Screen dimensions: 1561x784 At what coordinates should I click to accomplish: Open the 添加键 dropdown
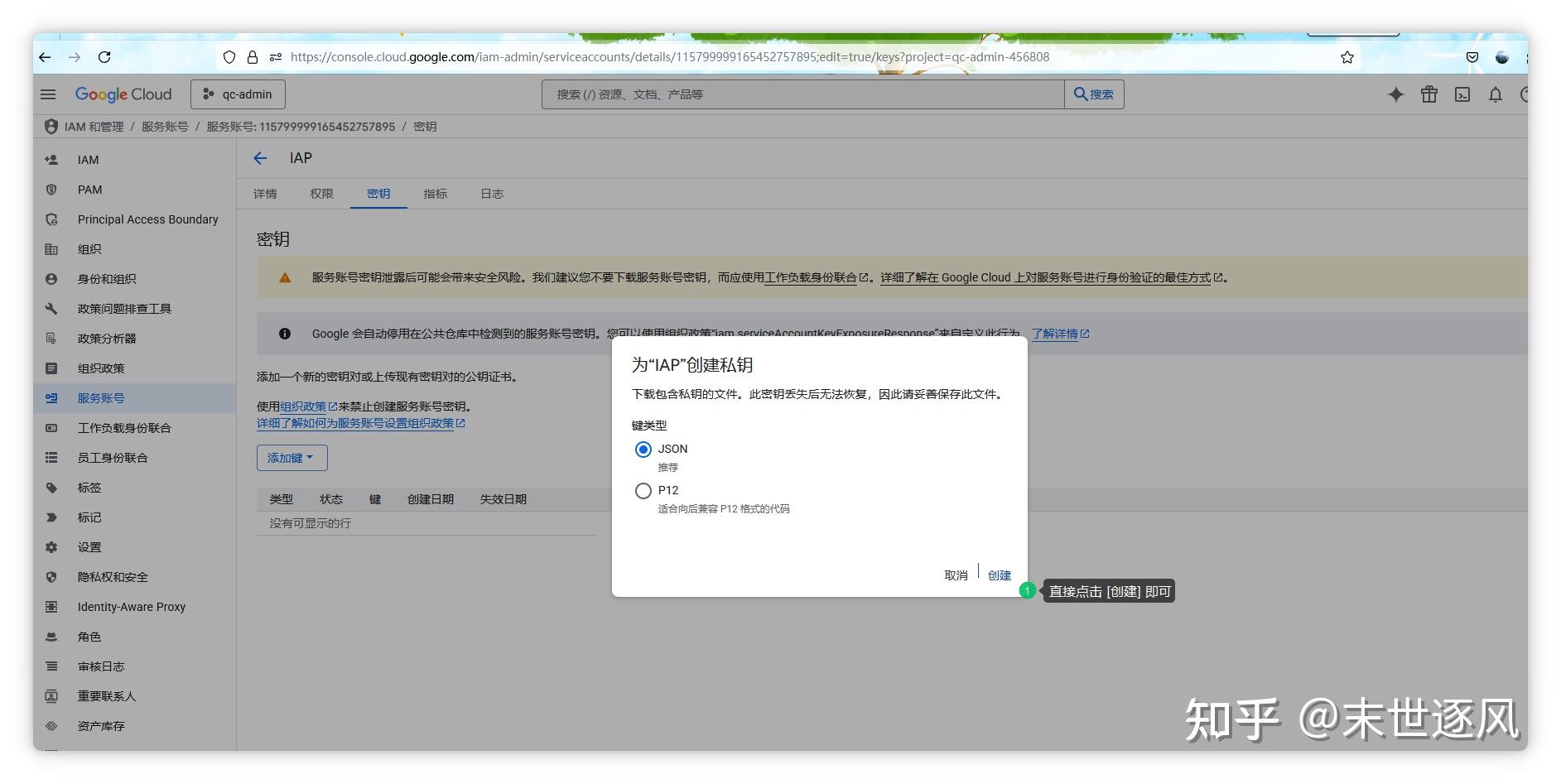coord(291,457)
